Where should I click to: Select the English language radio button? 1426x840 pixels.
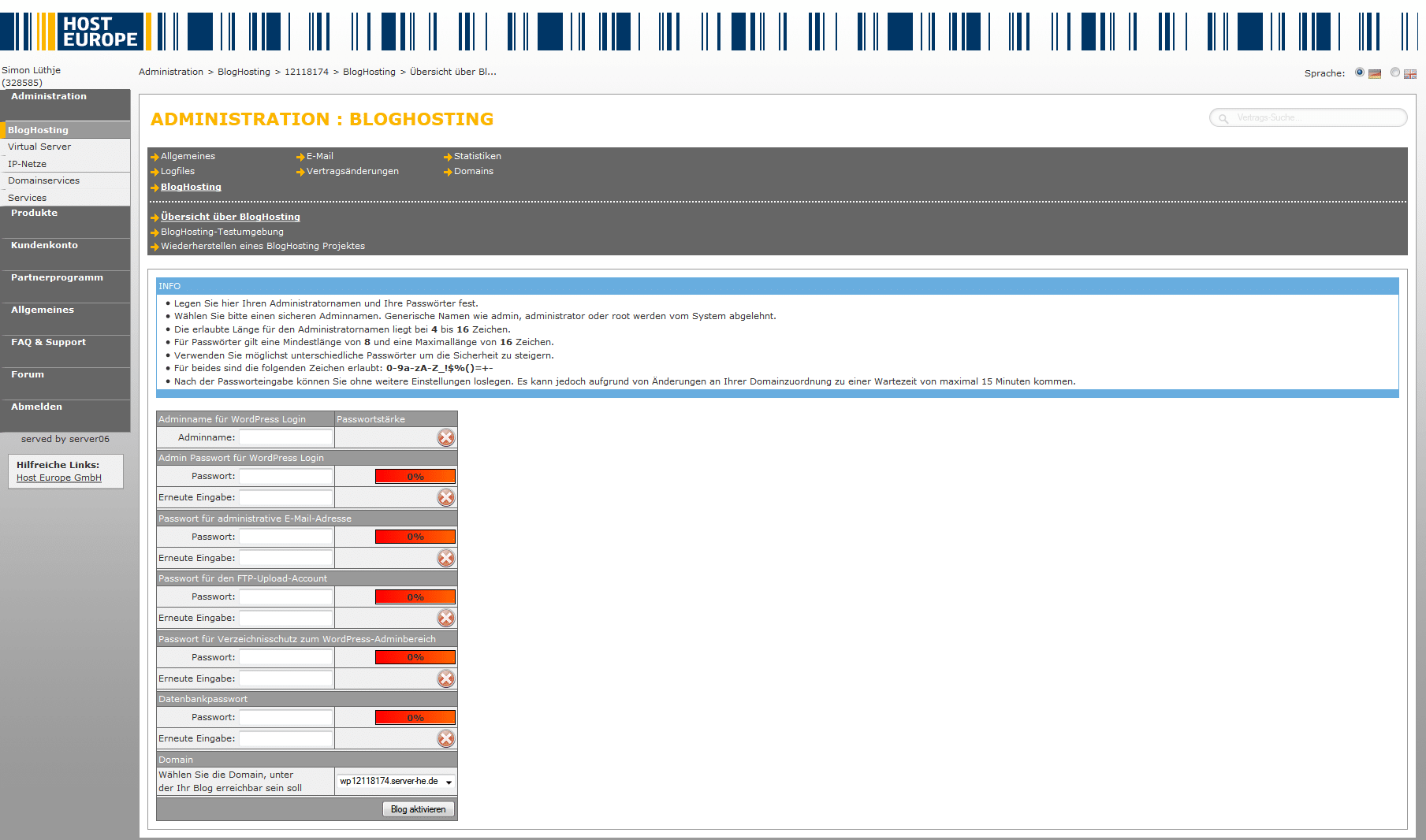(1395, 72)
